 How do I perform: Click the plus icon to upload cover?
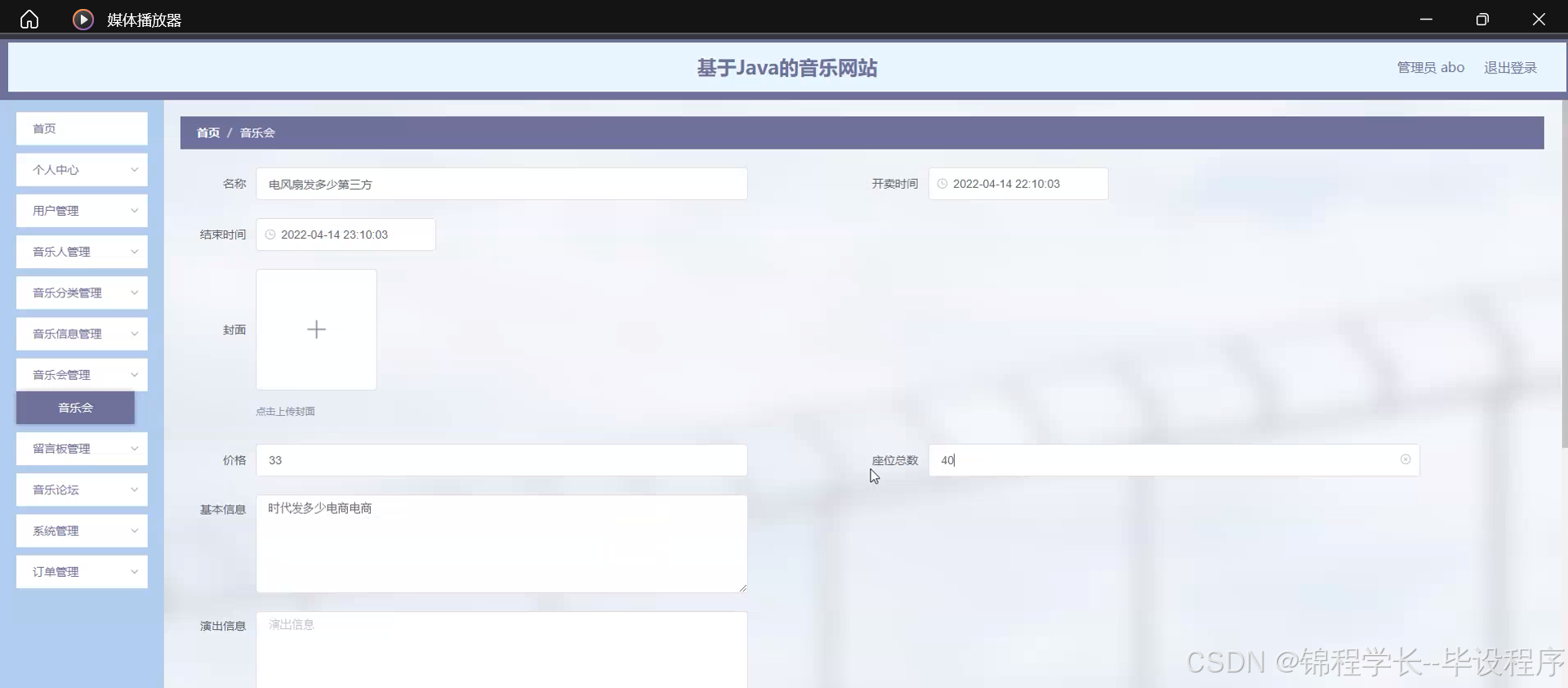316,329
